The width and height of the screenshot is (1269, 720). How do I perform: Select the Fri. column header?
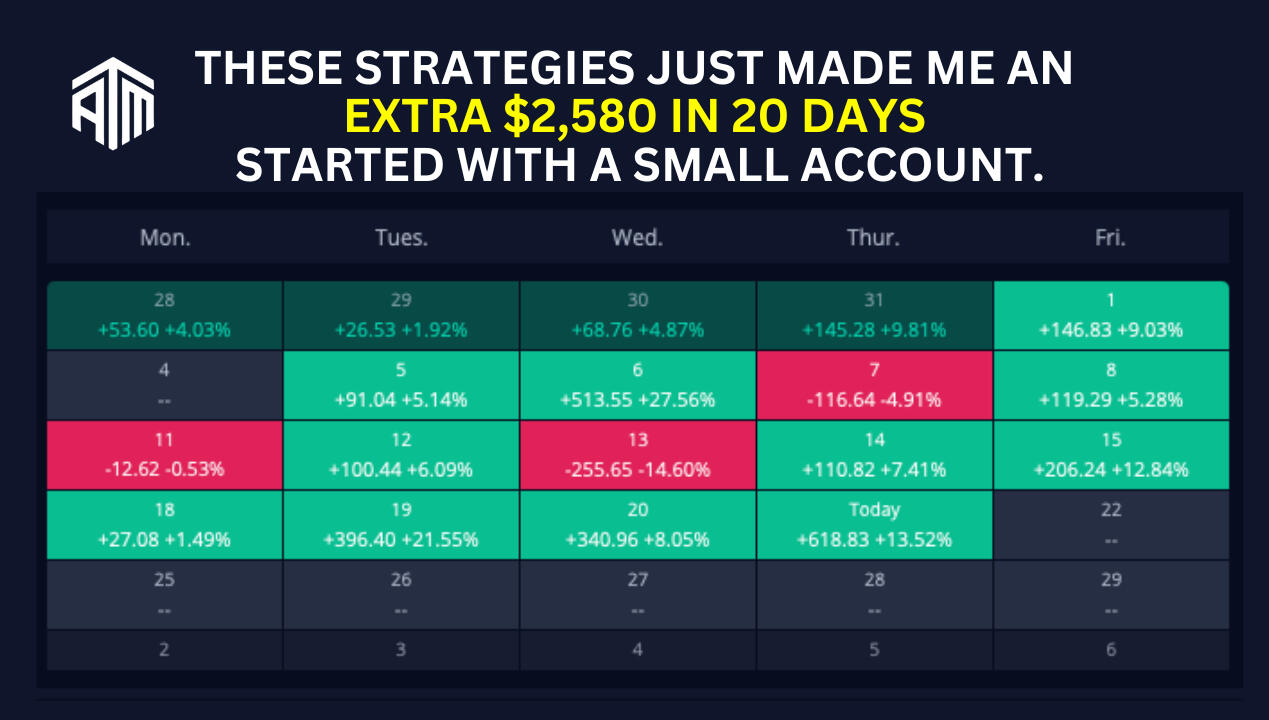1110,238
